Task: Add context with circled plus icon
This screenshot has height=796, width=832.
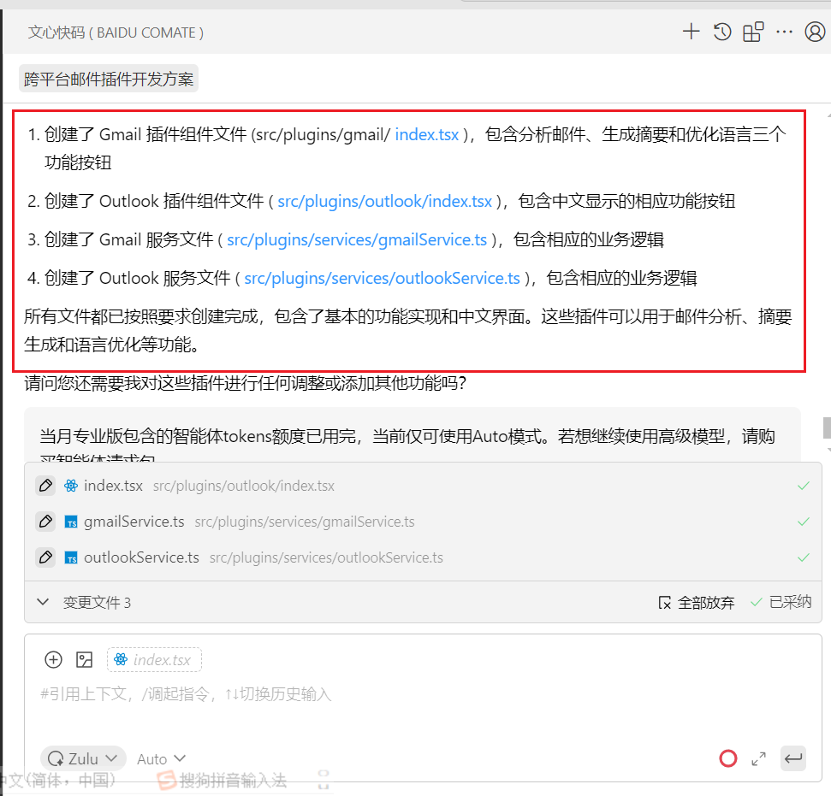Action: click(x=53, y=660)
